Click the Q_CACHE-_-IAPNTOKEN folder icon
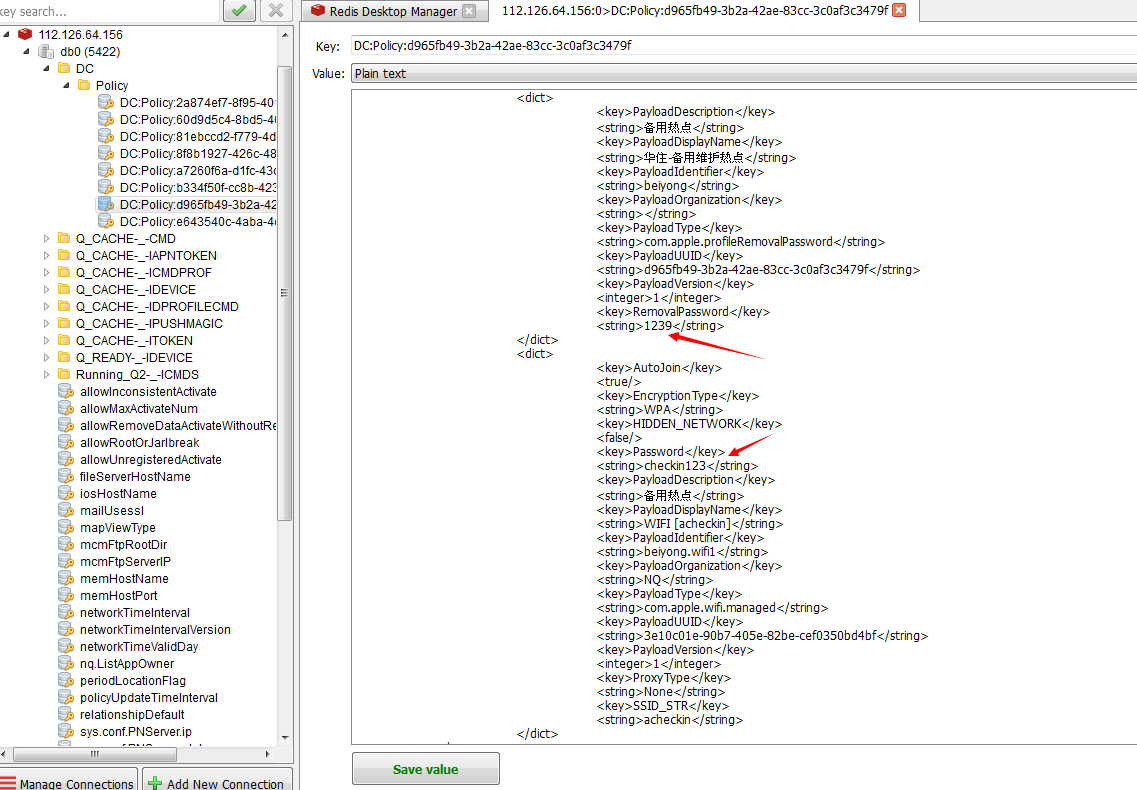 click(x=64, y=255)
